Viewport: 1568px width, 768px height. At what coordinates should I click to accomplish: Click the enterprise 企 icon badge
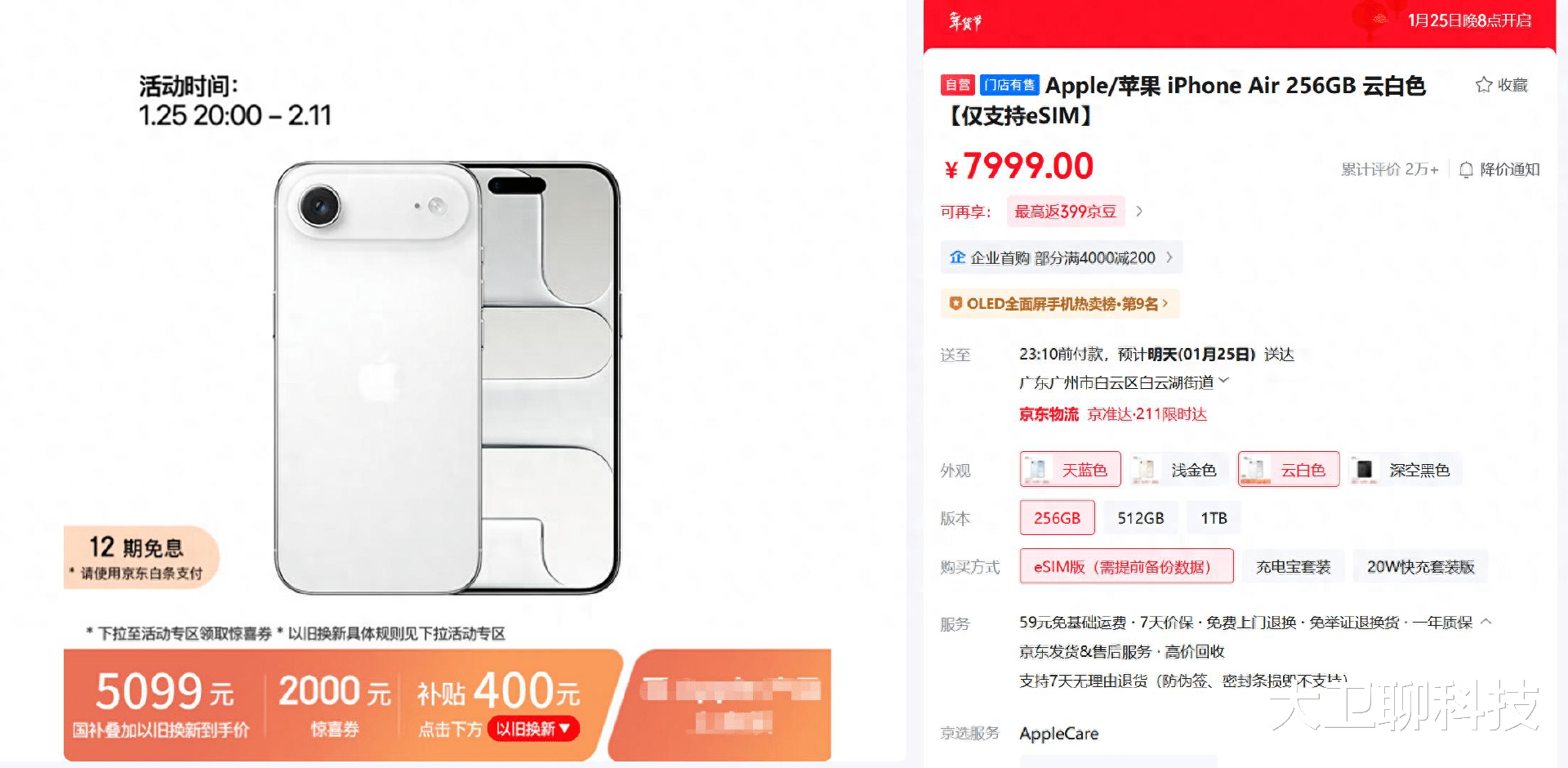point(957,257)
